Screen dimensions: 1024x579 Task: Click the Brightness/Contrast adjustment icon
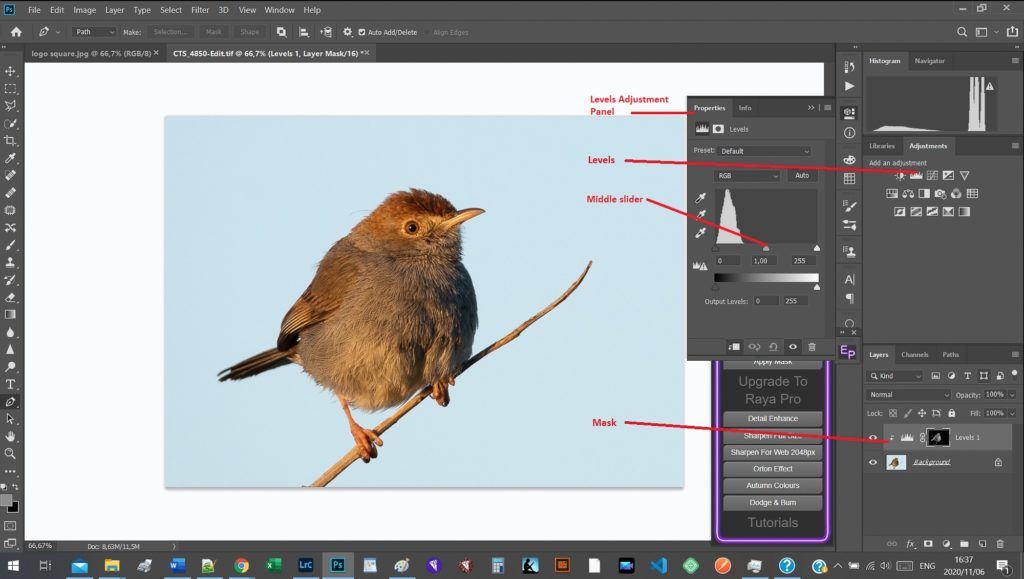(x=900, y=176)
